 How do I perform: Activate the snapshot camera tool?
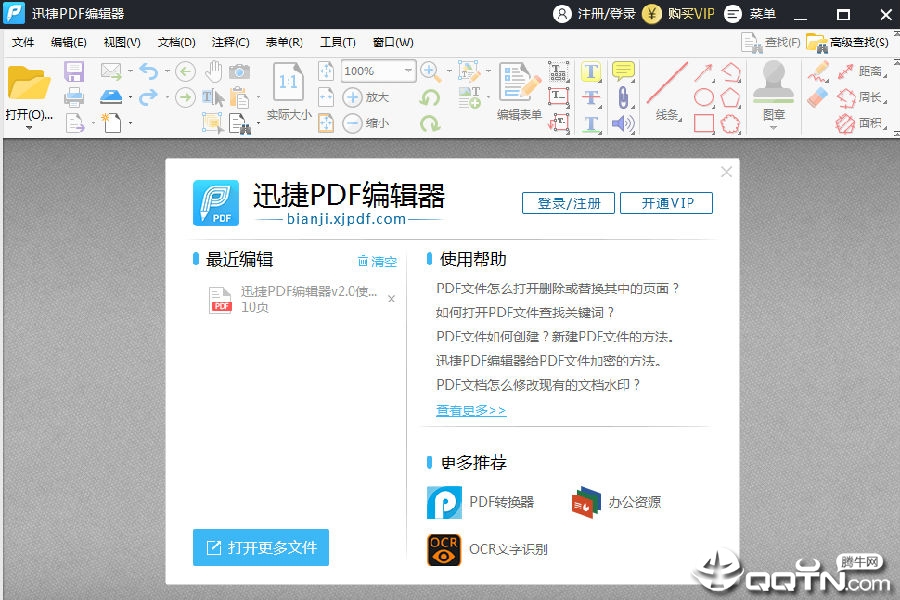coord(240,70)
